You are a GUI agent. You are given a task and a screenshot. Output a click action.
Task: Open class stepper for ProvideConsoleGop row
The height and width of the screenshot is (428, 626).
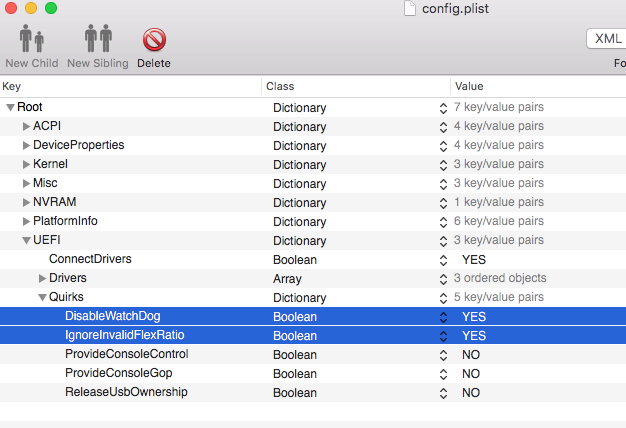[x=443, y=374]
